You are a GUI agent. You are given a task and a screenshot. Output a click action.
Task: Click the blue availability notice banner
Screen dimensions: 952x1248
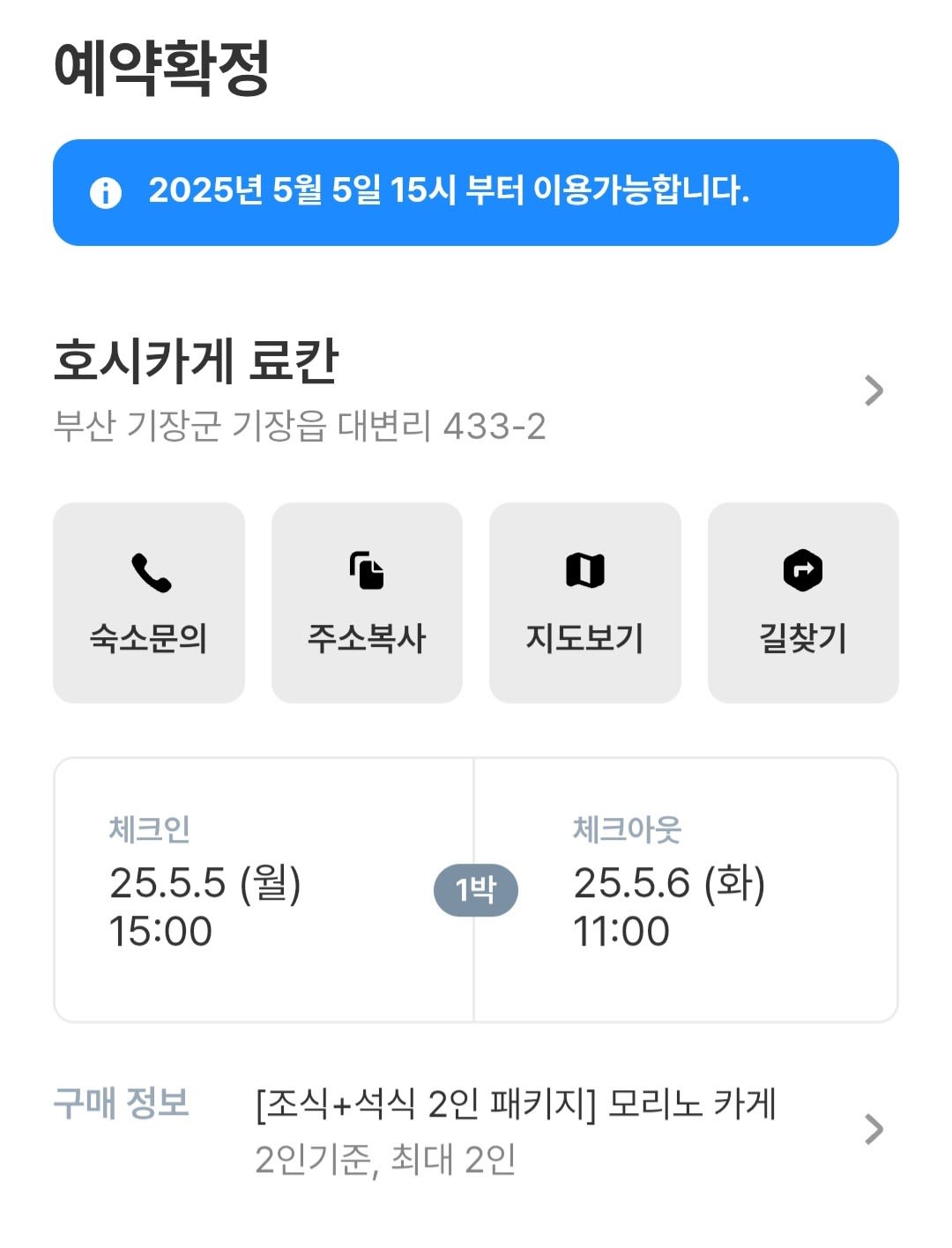(x=476, y=192)
